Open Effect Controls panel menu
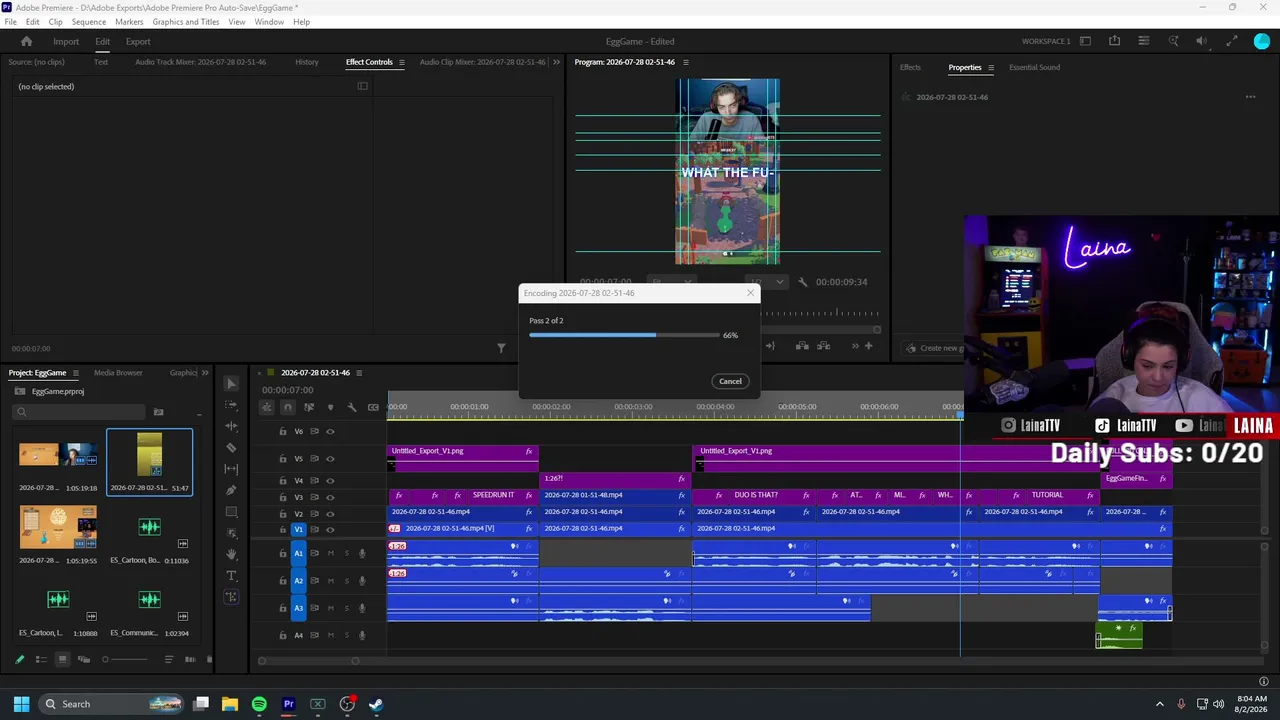Viewport: 1280px width, 720px height. click(401, 62)
